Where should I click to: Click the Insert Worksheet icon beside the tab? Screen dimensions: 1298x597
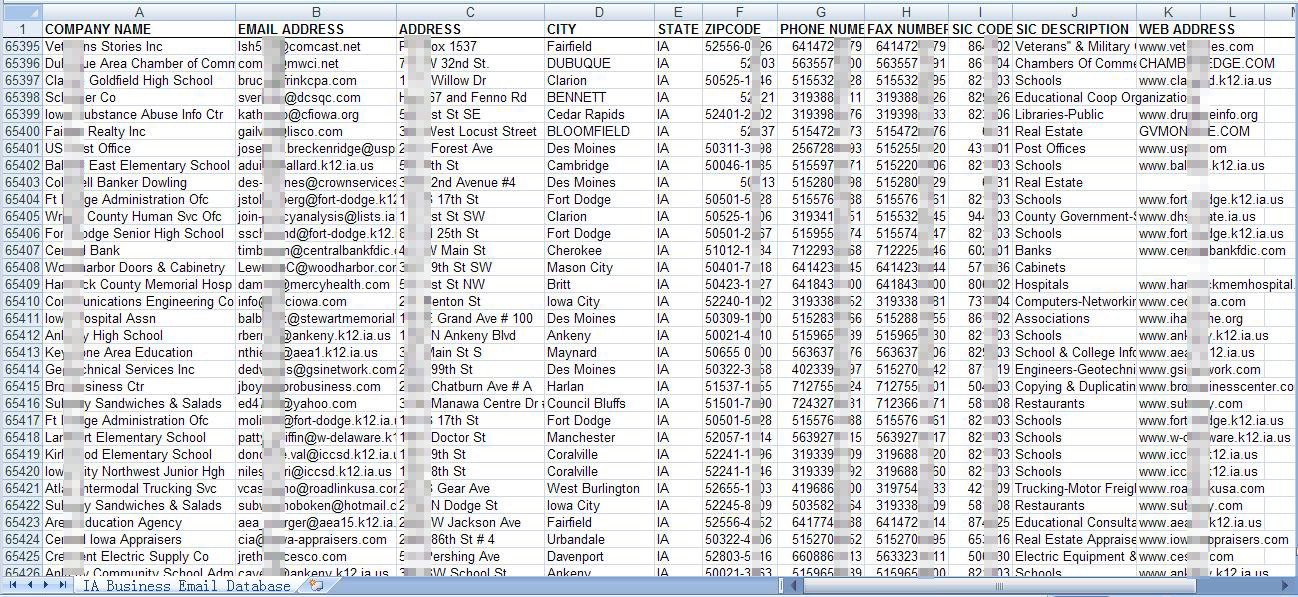pyautogui.click(x=316, y=586)
